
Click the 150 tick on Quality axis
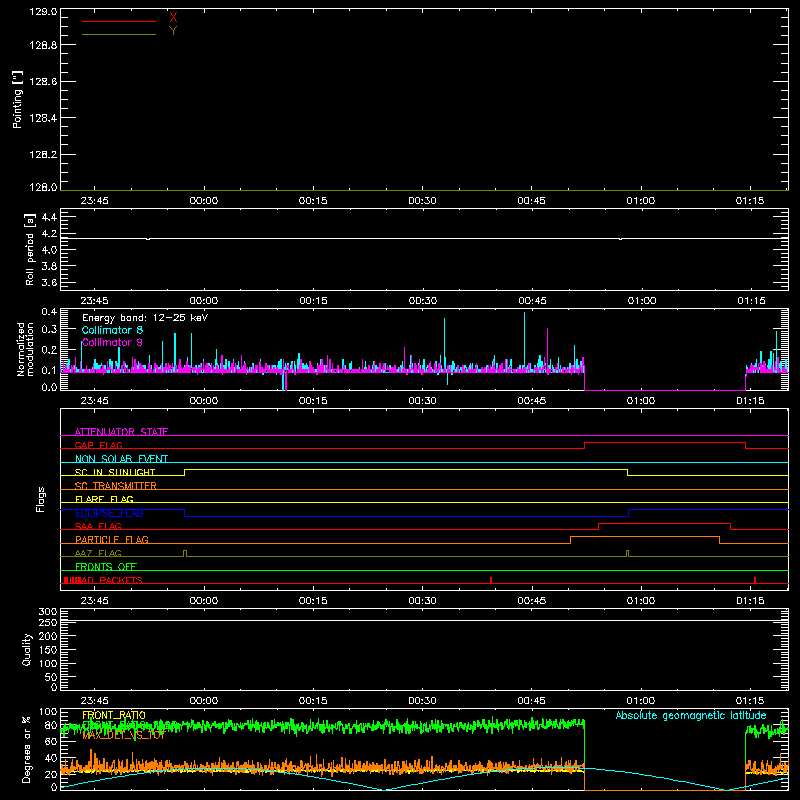tap(47, 650)
